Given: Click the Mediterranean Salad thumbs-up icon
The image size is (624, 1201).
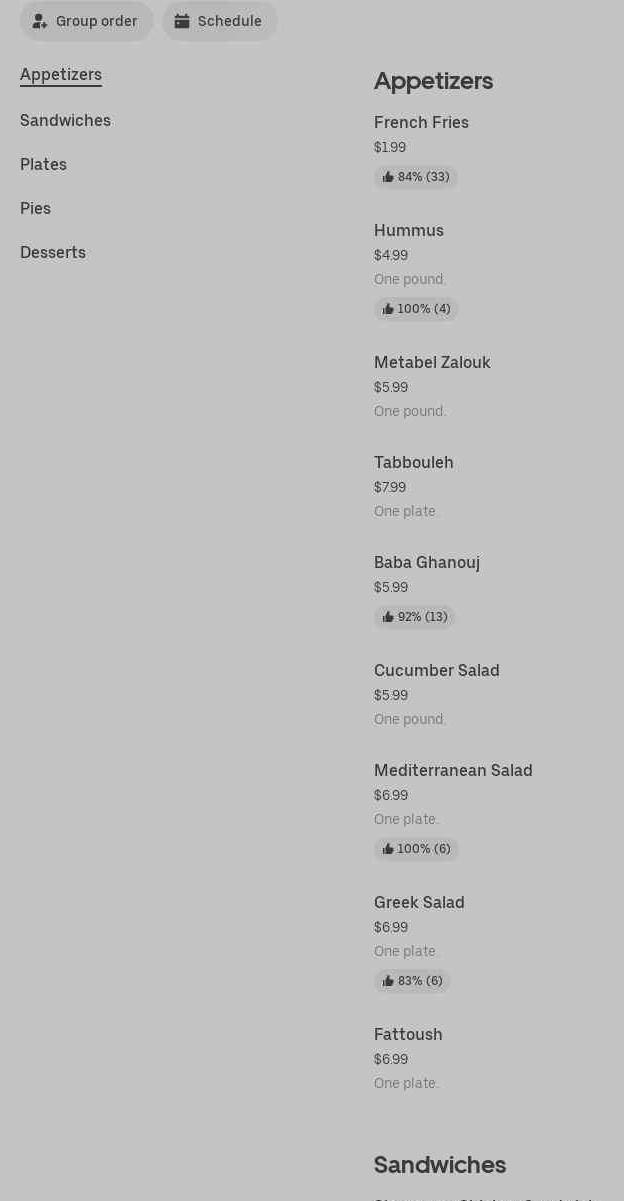Looking at the screenshot, I should pos(388,849).
